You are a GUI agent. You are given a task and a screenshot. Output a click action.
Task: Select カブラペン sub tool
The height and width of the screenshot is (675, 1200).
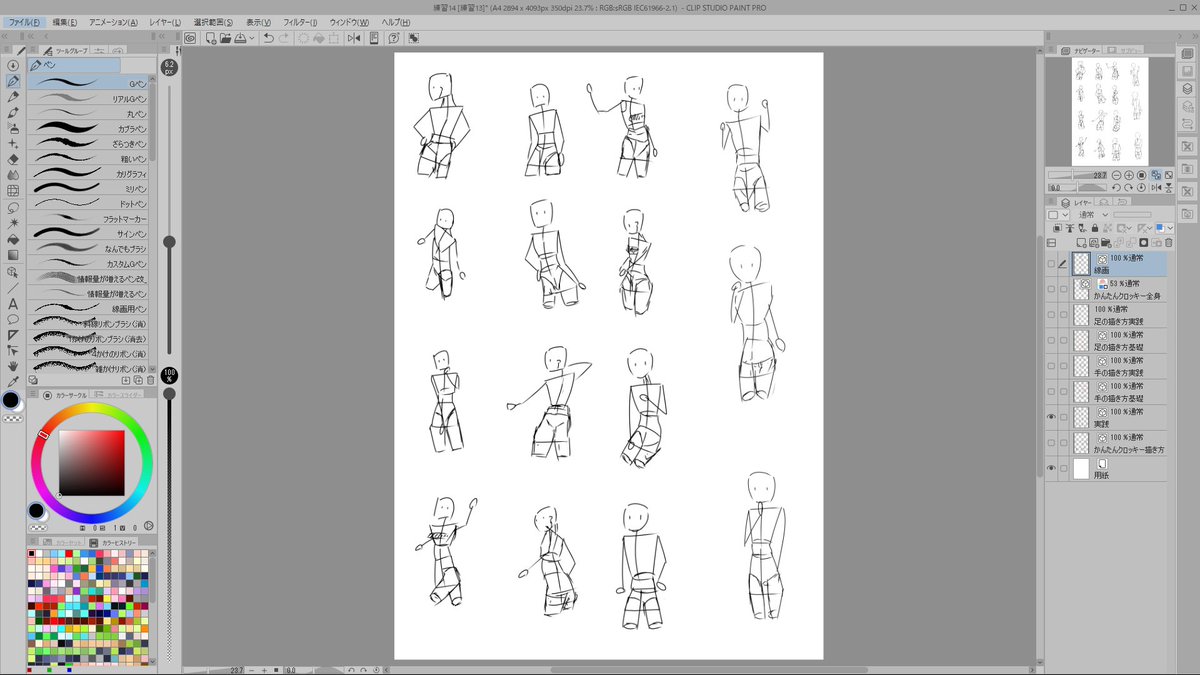[x=90, y=129]
